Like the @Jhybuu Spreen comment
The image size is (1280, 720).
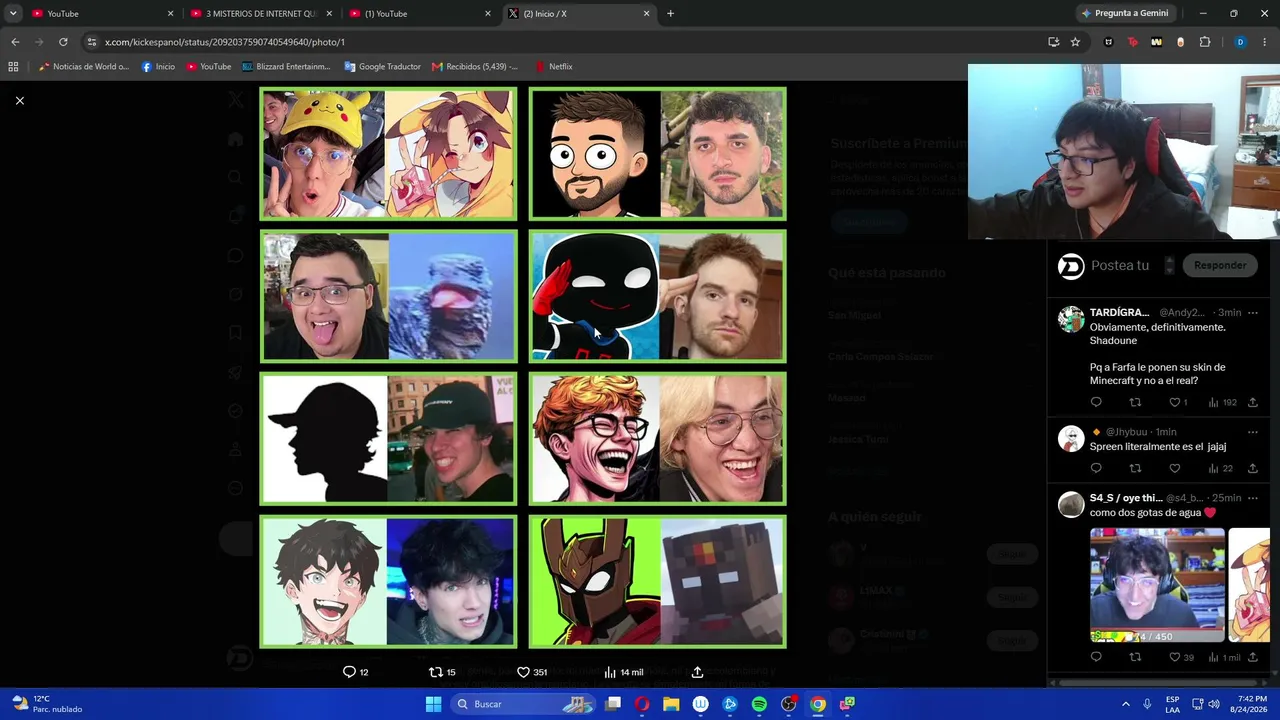[1175, 468]
